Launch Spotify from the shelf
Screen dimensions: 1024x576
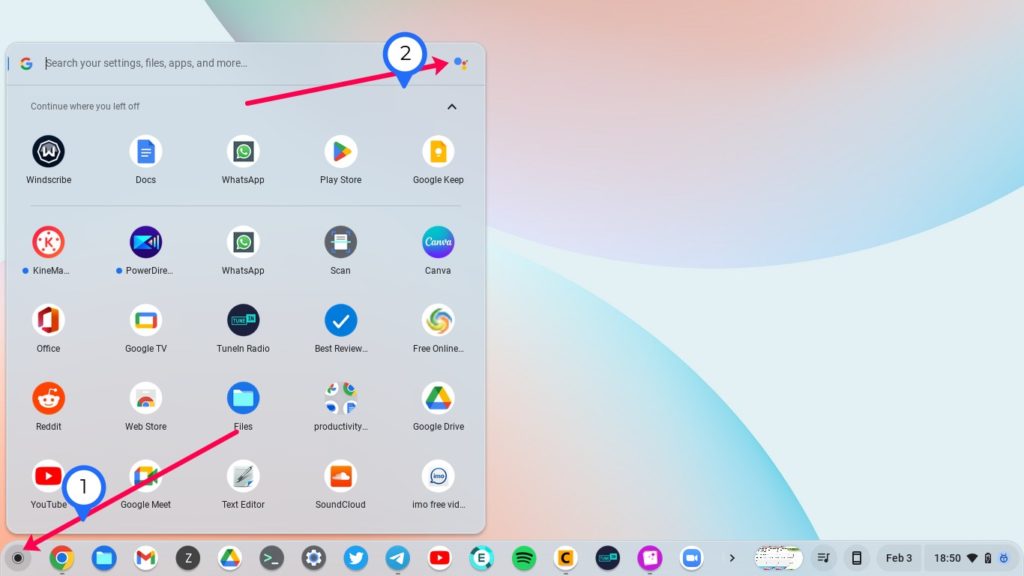tap(524, 558)
